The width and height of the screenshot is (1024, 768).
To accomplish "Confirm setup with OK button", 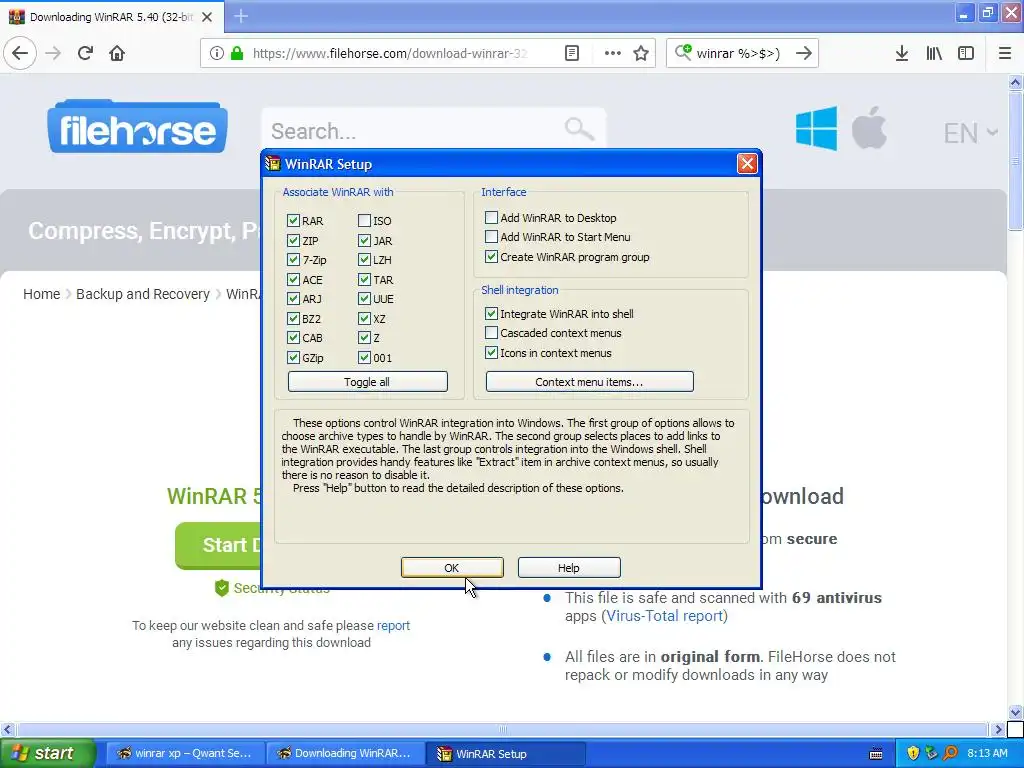I will point(452,568).
